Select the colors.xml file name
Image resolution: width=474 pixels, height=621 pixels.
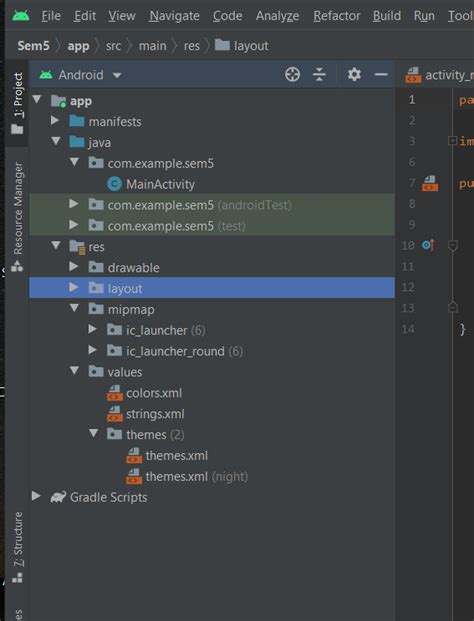coord(154,393)
